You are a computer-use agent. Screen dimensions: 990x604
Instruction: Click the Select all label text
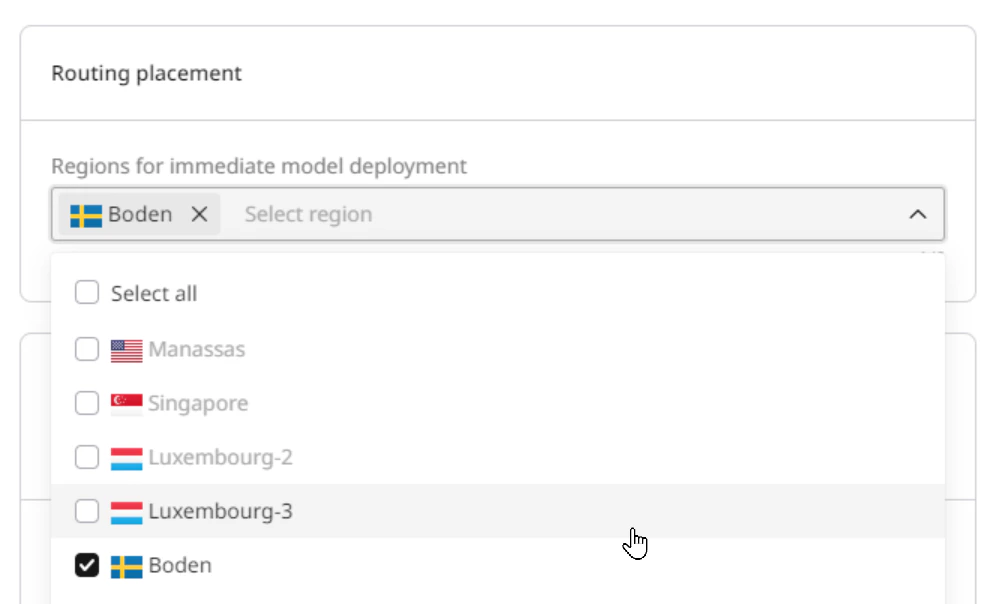point(155,293)
